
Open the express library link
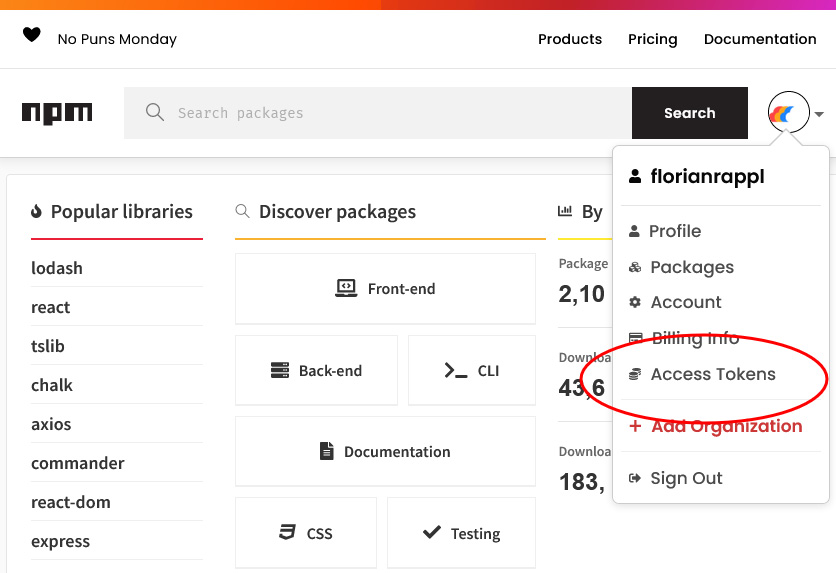tap(60, 541)
